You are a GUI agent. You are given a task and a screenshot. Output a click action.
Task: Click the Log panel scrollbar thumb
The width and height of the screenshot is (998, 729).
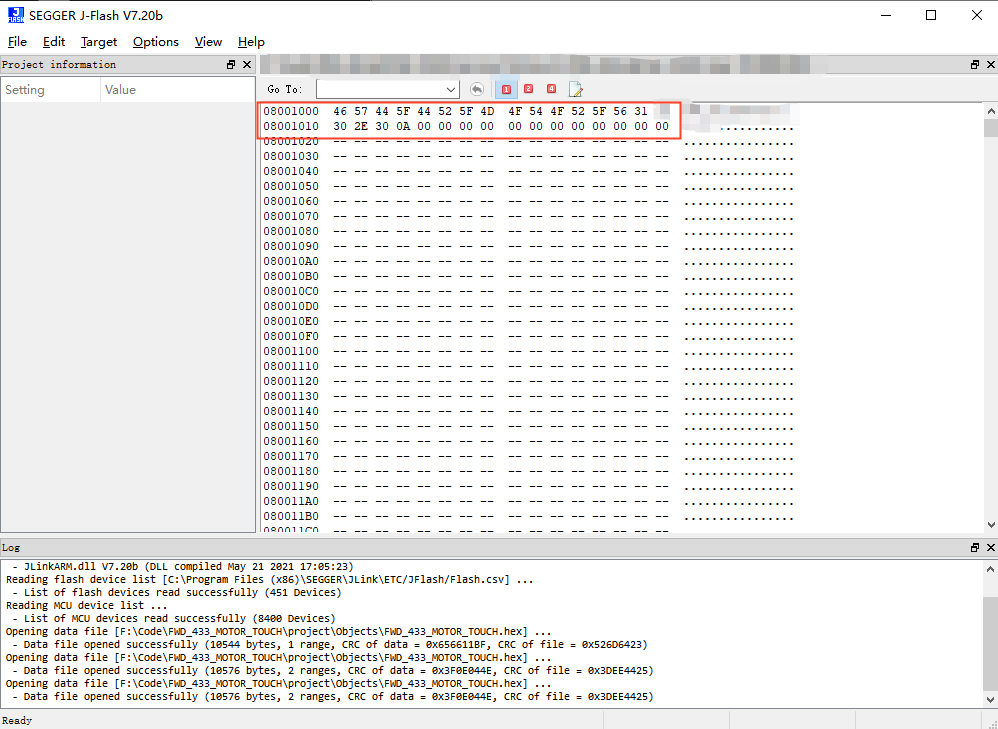[990, 645]
